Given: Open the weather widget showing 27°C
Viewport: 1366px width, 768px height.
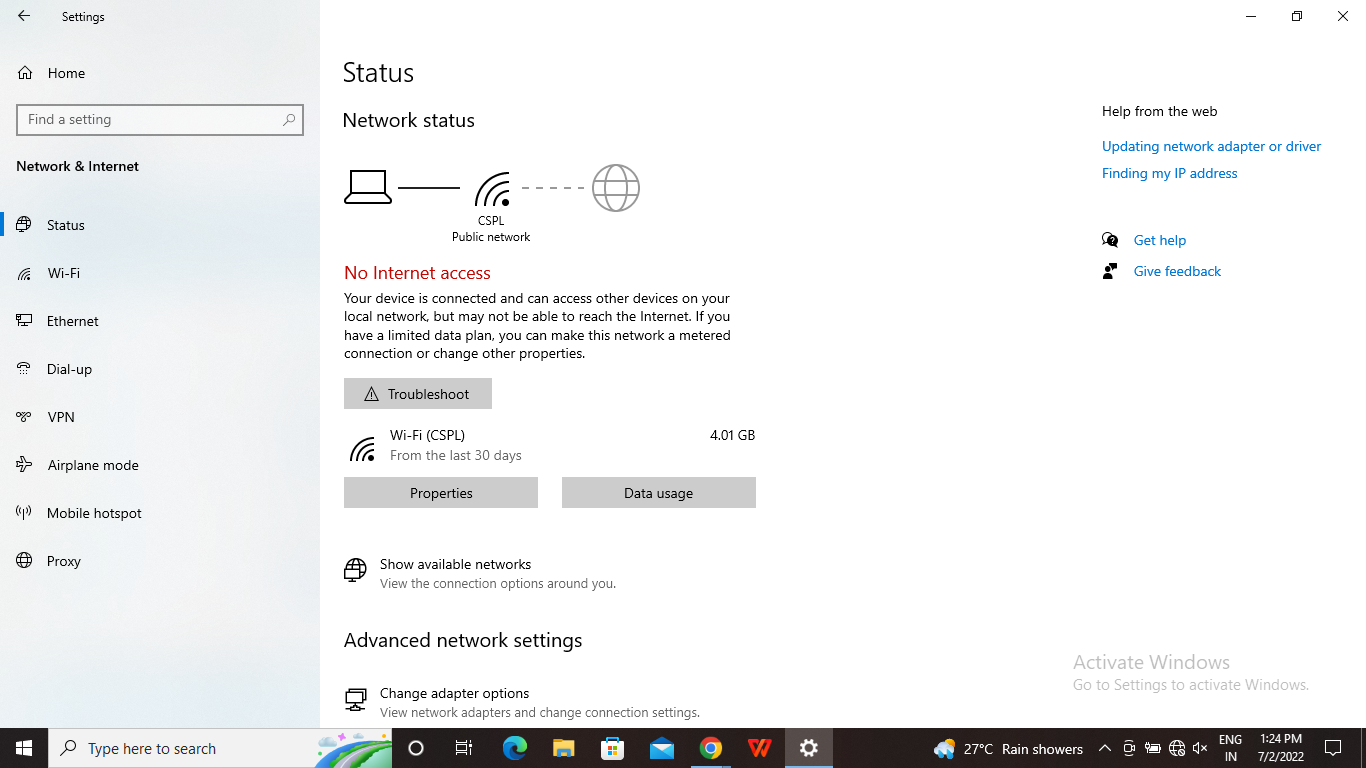Looking at the screenshot, I should coord(1008,748).
